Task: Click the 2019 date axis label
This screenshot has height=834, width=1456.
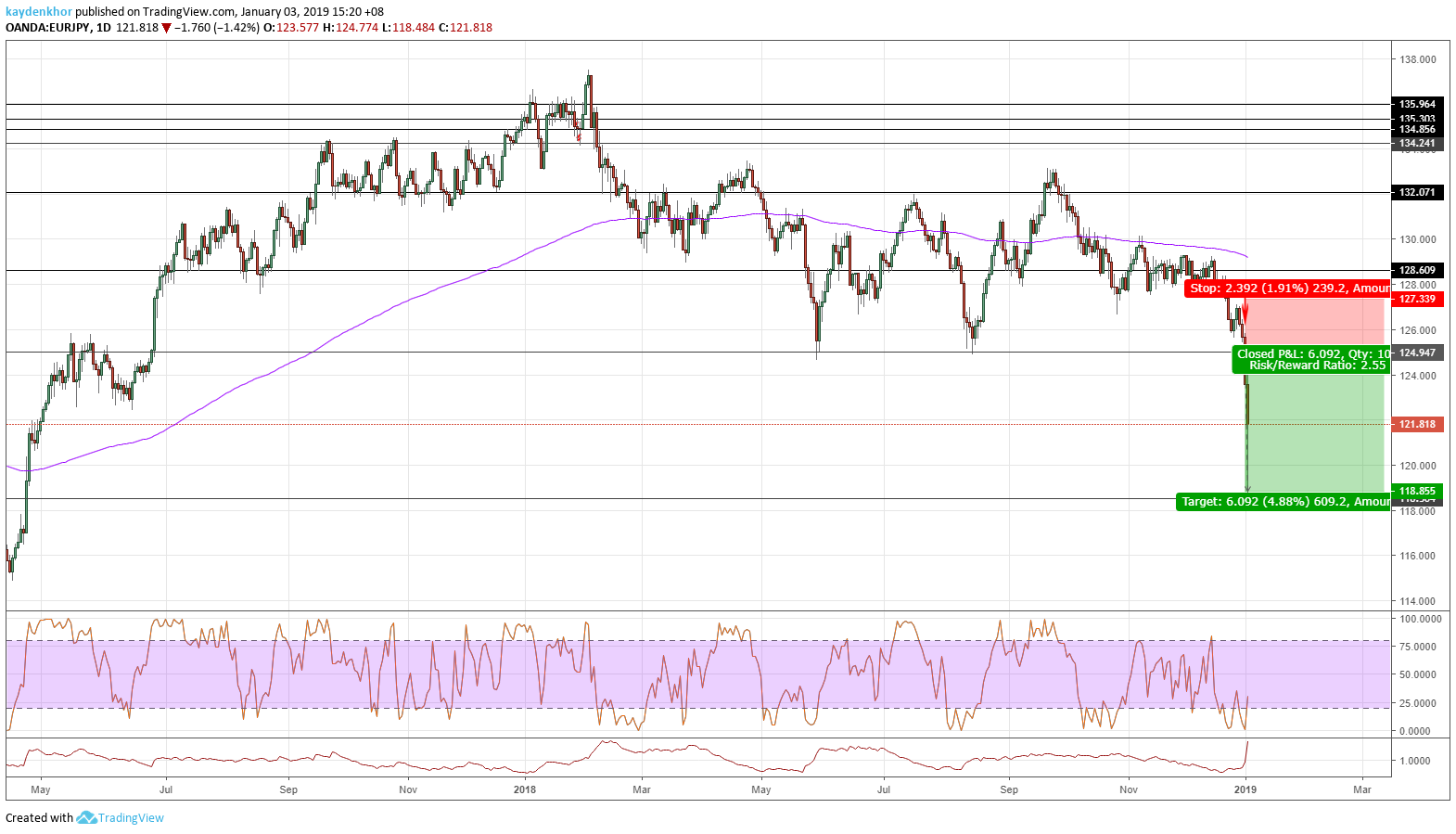Action: click(x=1245, y=789)
